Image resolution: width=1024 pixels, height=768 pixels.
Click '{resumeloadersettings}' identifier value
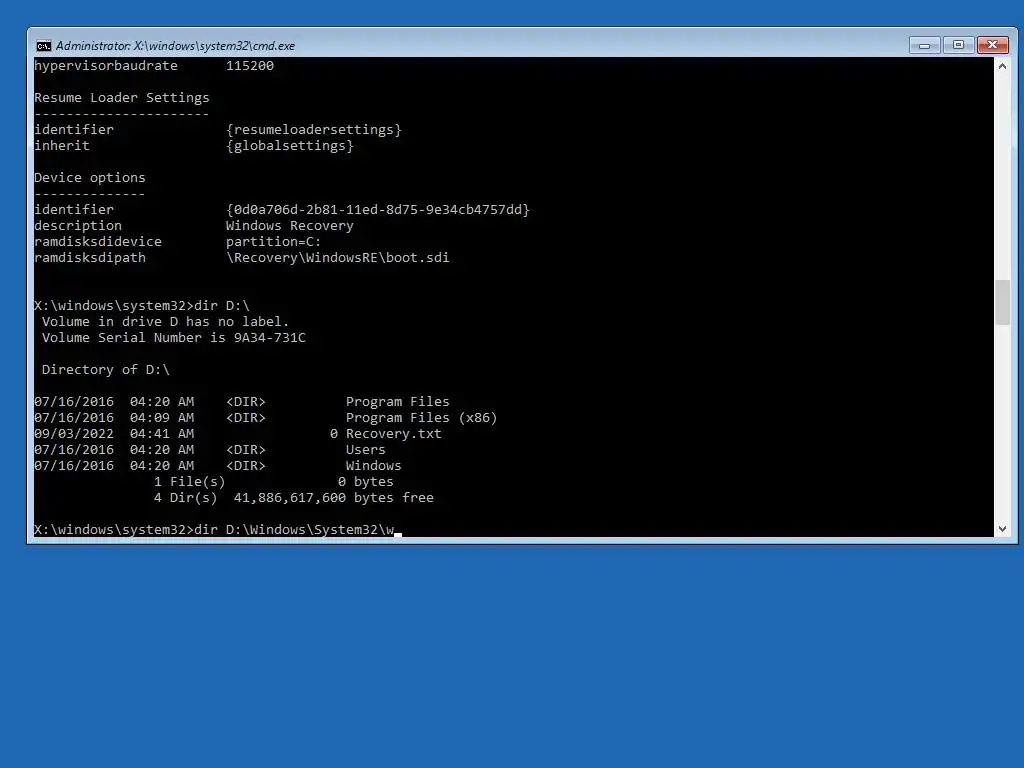tap(313, 129)
